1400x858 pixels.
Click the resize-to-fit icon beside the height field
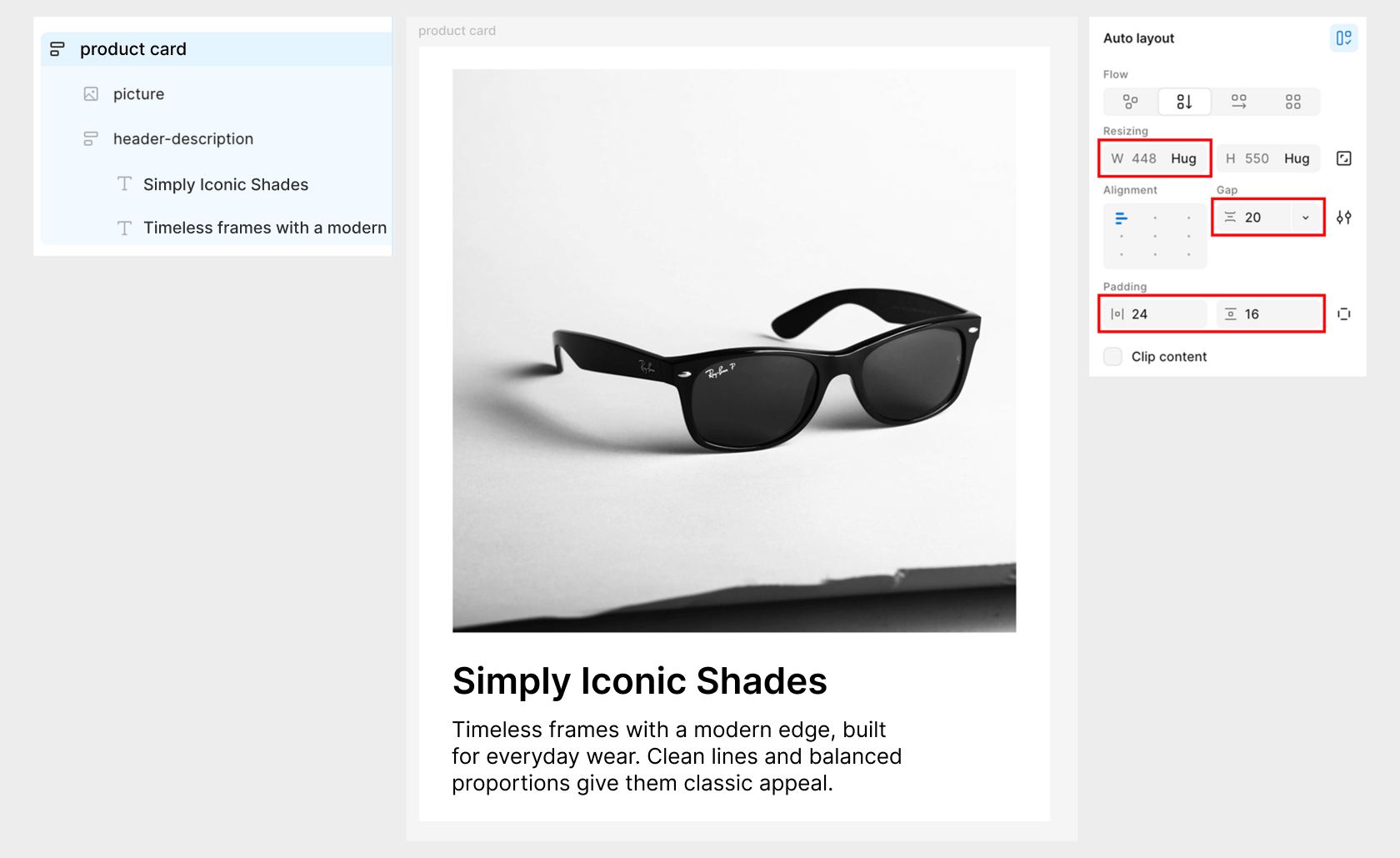tap(1343, 158)
